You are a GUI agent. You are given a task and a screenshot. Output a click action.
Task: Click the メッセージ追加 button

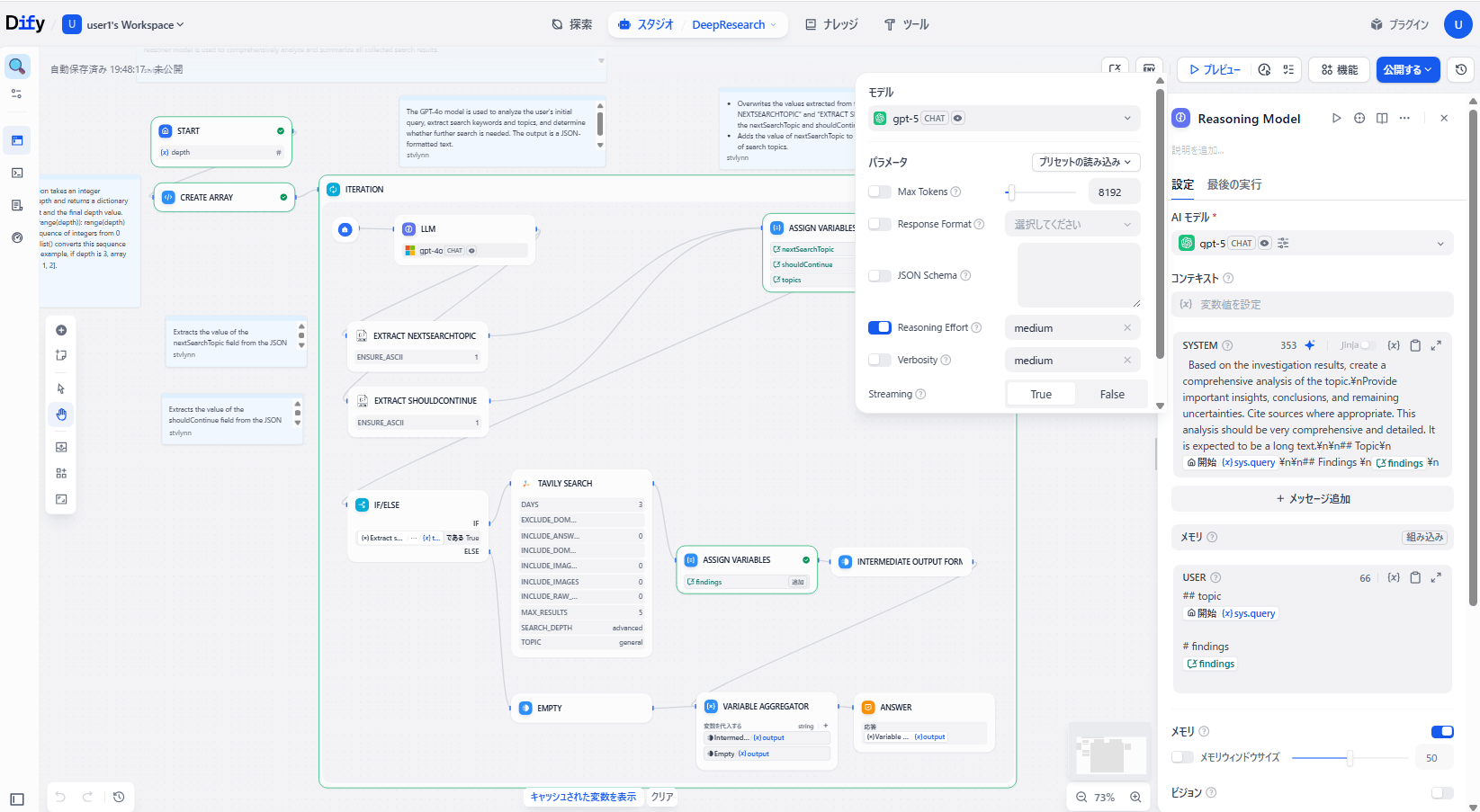pos(1312,498)
